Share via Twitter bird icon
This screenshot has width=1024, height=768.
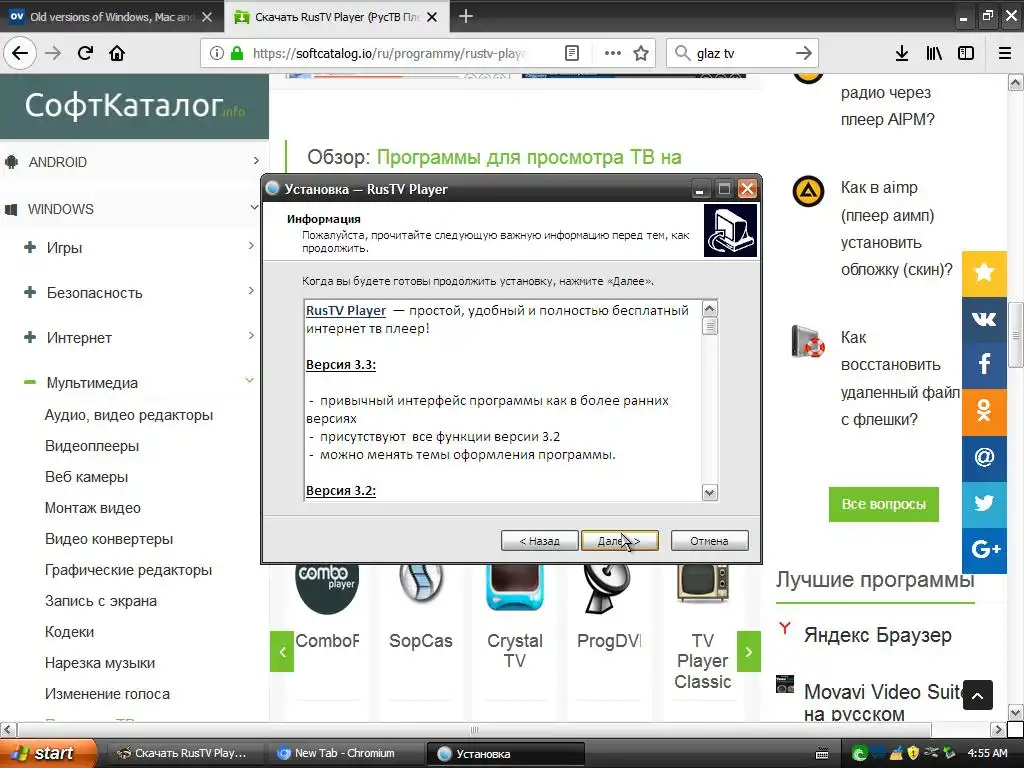984,504
